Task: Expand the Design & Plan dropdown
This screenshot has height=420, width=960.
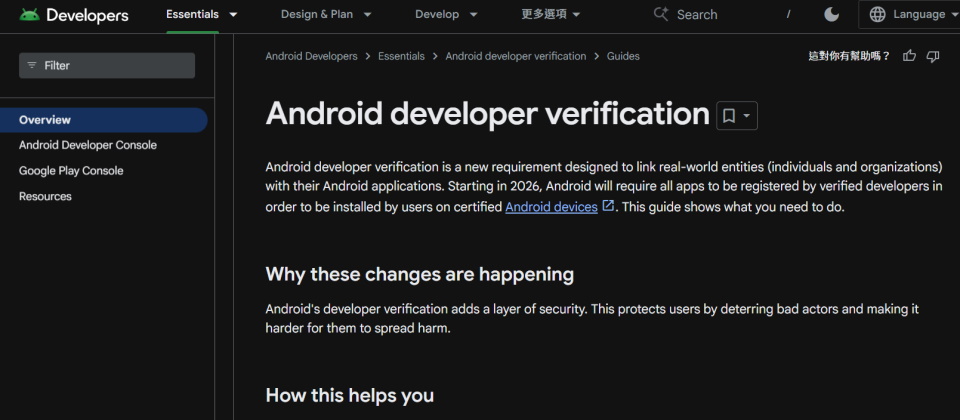Action: pyautogui.click(x=326, y=14)
